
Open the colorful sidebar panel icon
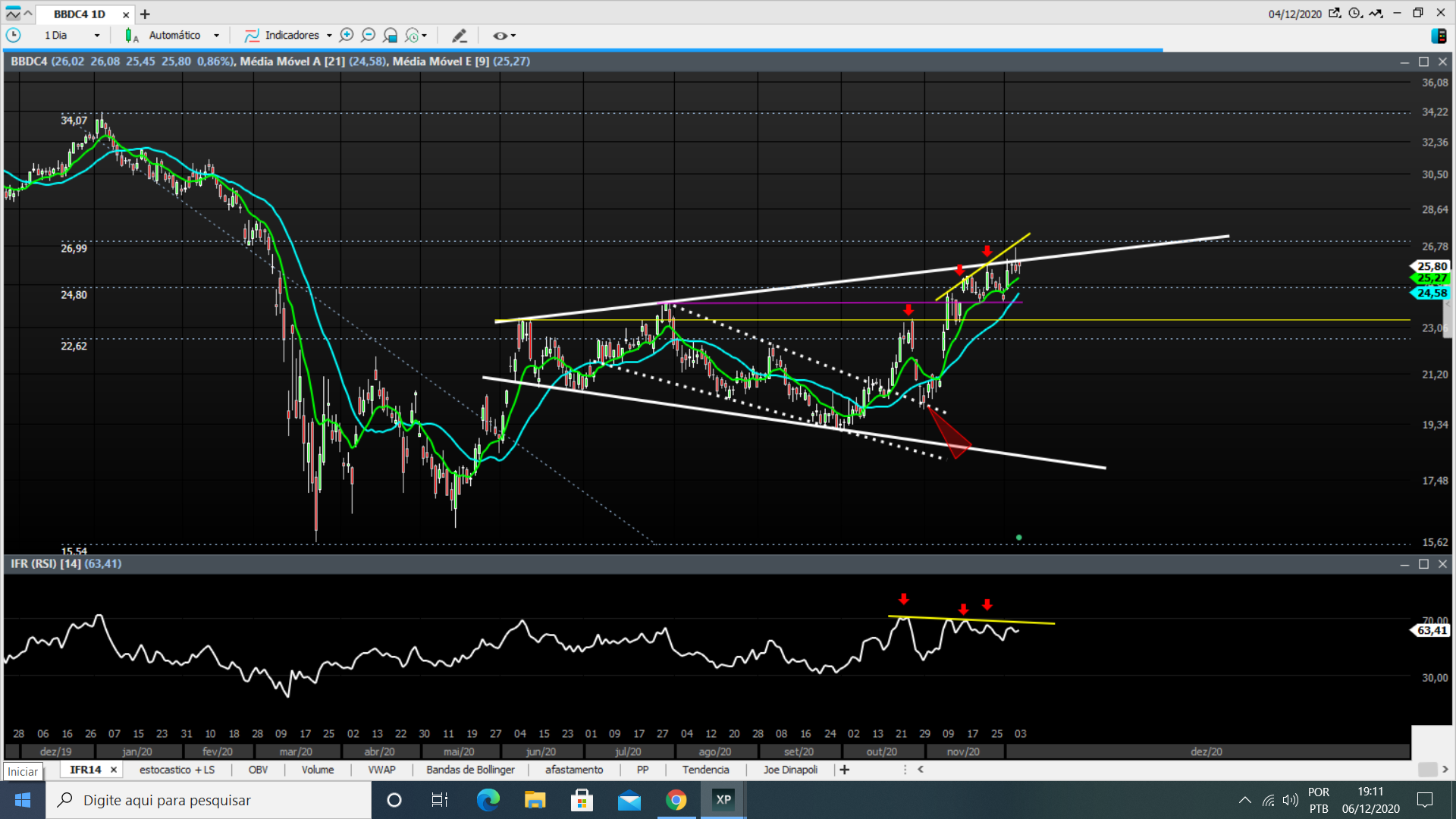click(x=1439, y=36)
